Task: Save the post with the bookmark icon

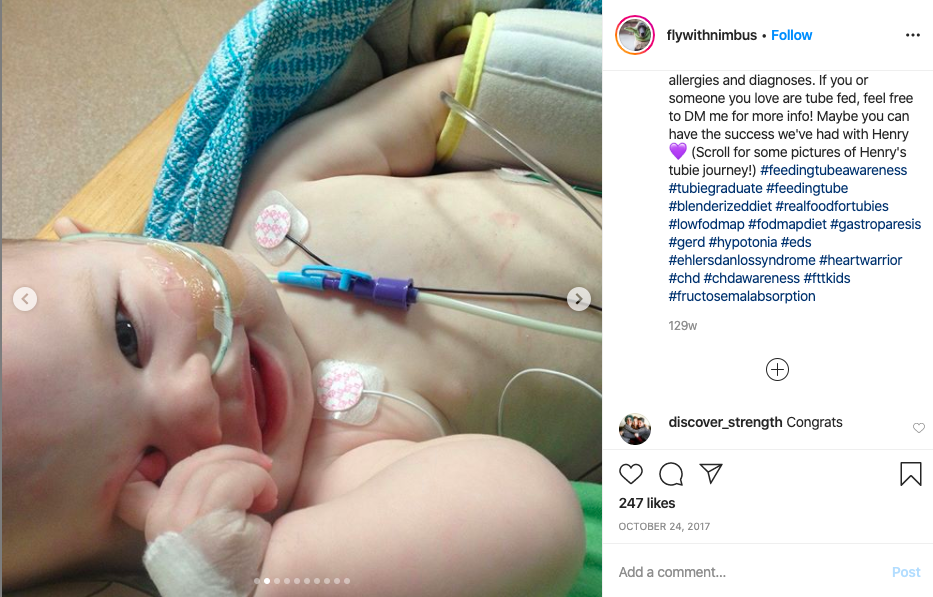Action: (x=910, y=474)
